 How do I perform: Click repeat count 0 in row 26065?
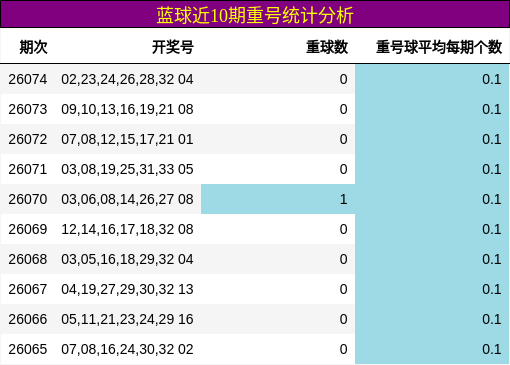click(344, 349)
